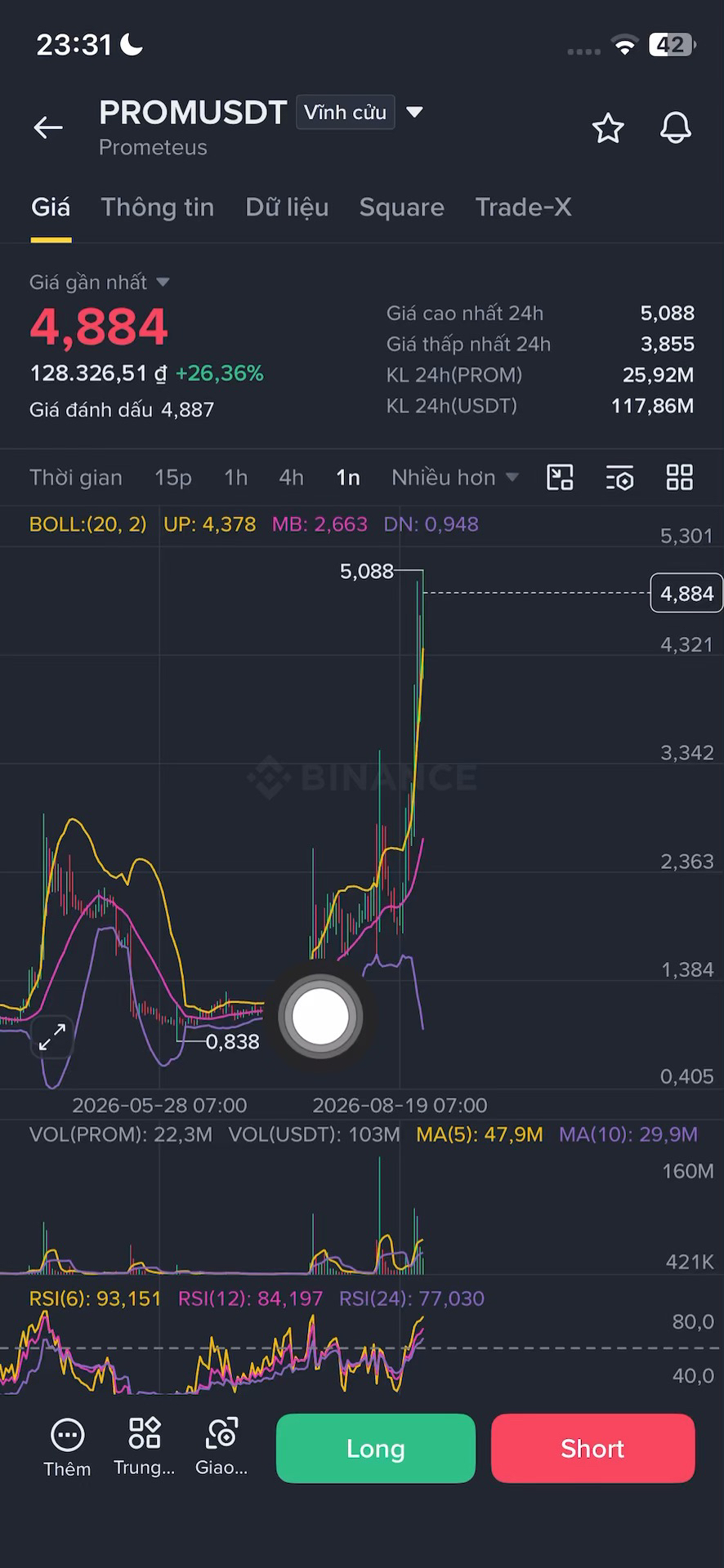Select the 15p timeframe
724x1568 pixels.
tap(173, 477)
